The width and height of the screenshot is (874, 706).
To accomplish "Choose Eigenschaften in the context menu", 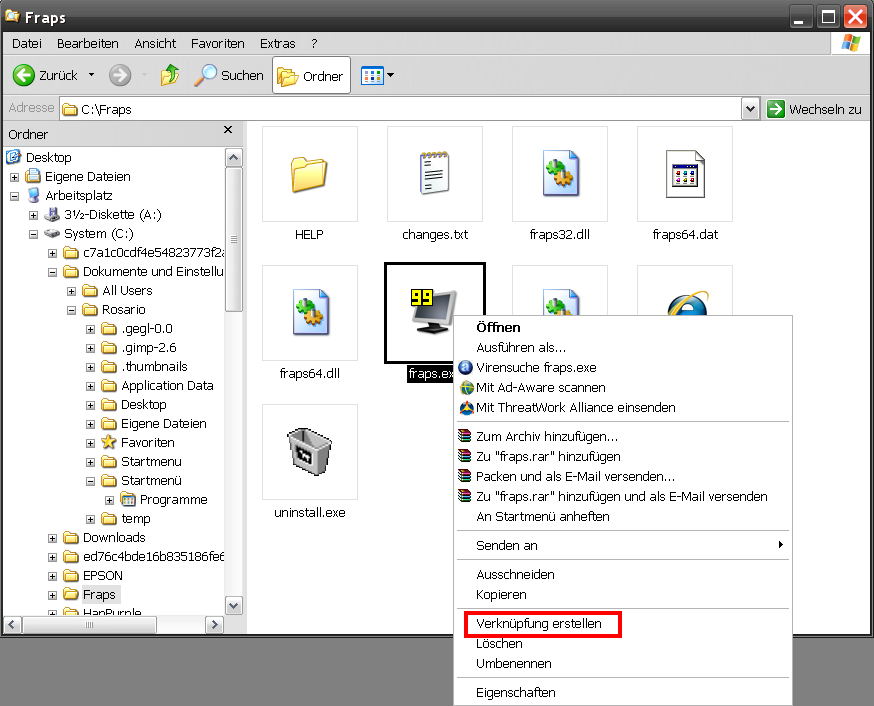I will click(623, 693).
